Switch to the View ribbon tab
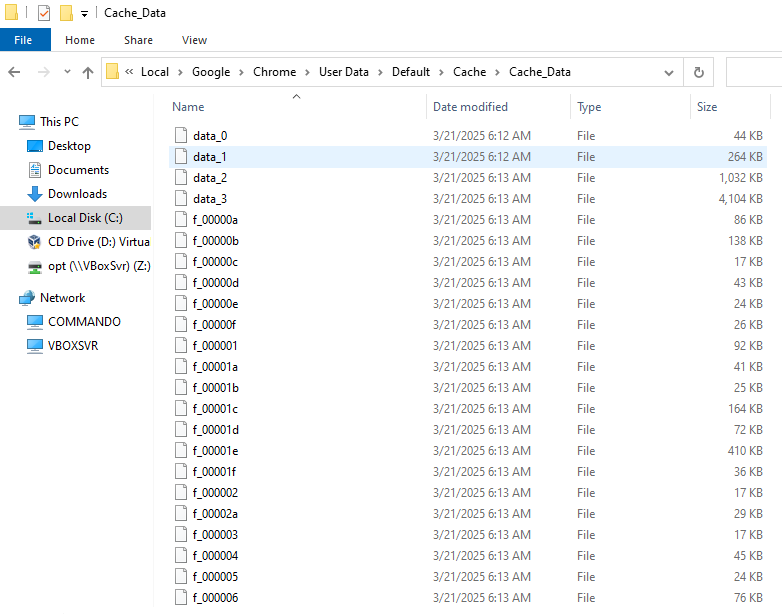The image size is (782, 614). tap(194, 40)
